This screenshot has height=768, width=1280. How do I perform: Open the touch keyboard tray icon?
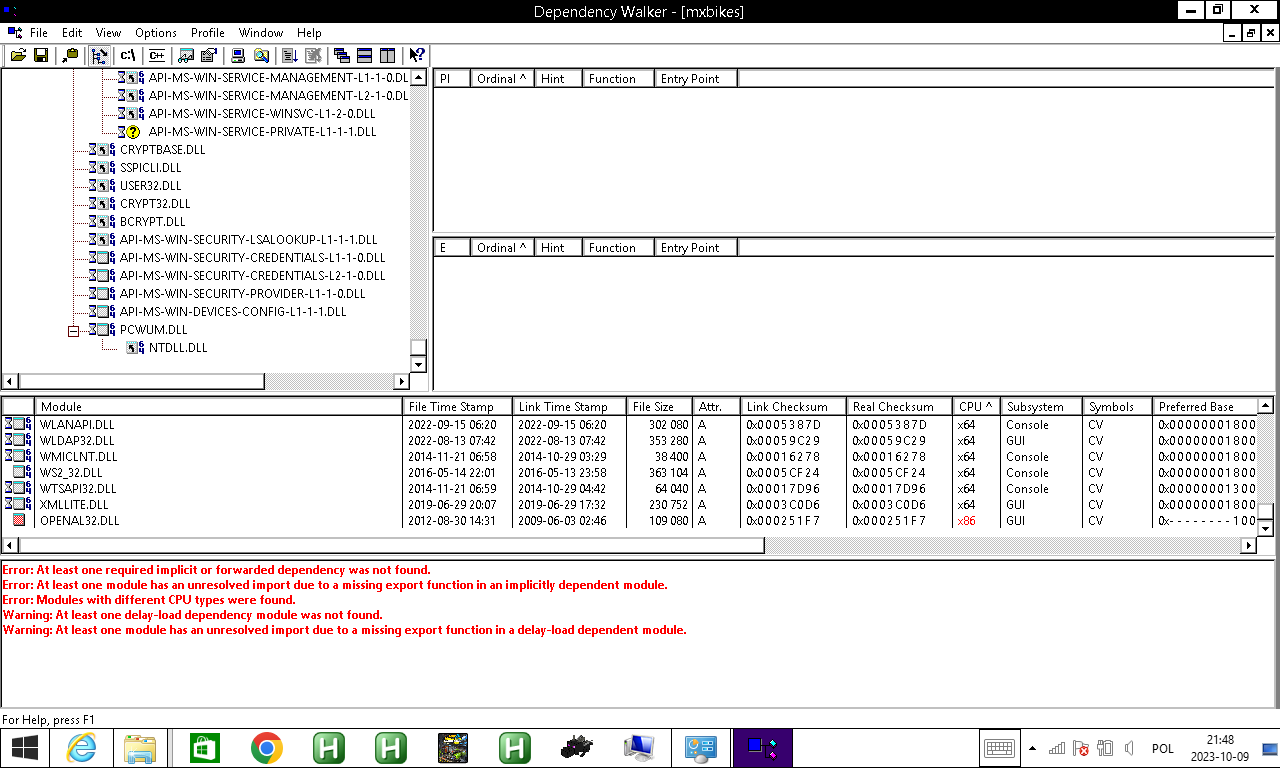coord(1000,748)
